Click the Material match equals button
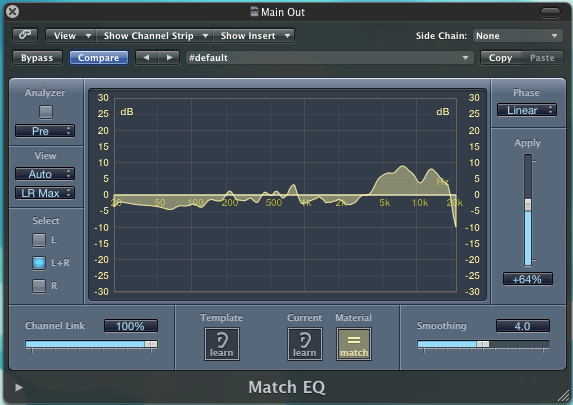Viewport: 573px width, 405px height. (354, 344)
